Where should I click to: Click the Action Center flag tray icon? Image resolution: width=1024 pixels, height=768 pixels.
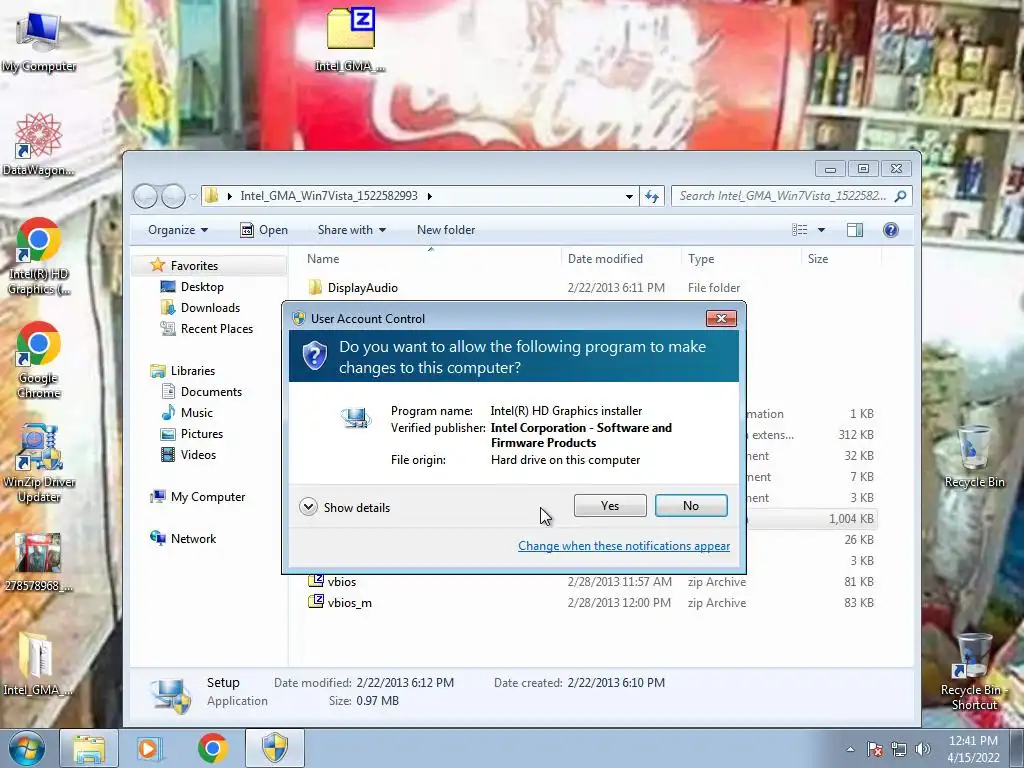[x=875, y=749]
